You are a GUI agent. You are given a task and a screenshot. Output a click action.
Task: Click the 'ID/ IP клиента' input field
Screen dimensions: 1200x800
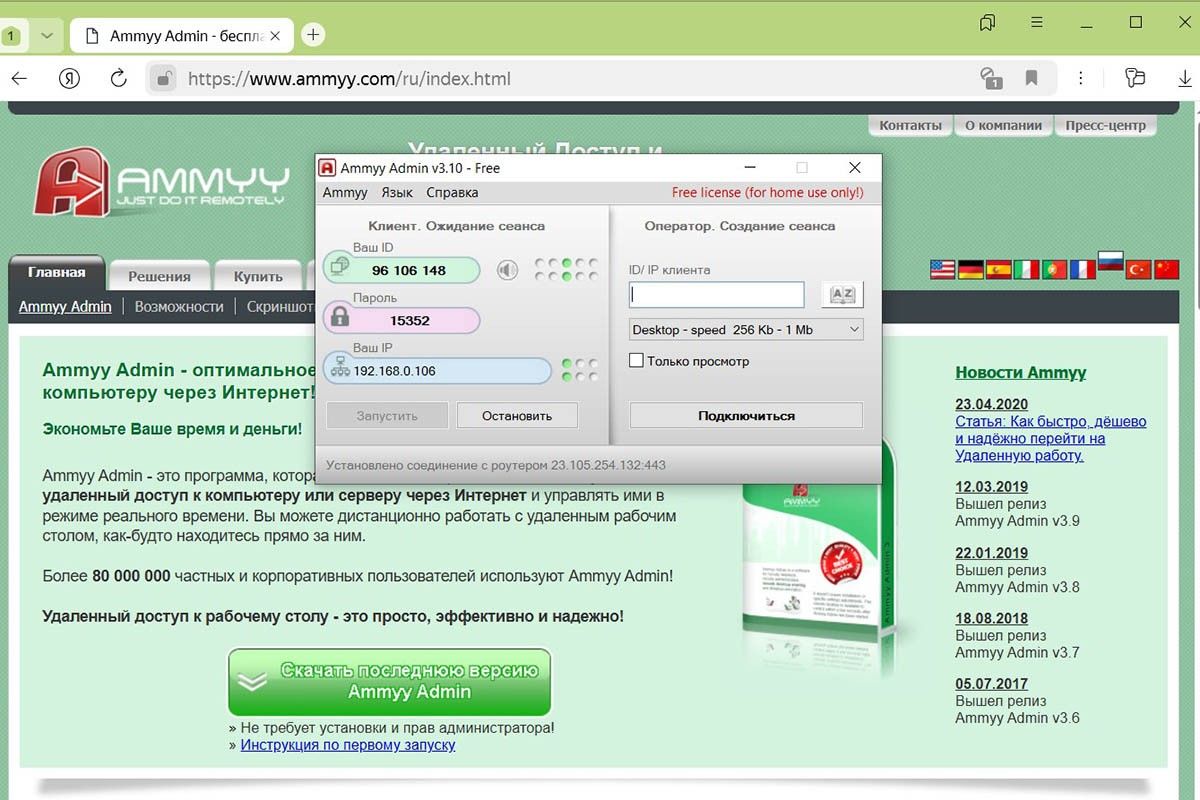coord(716,295)
